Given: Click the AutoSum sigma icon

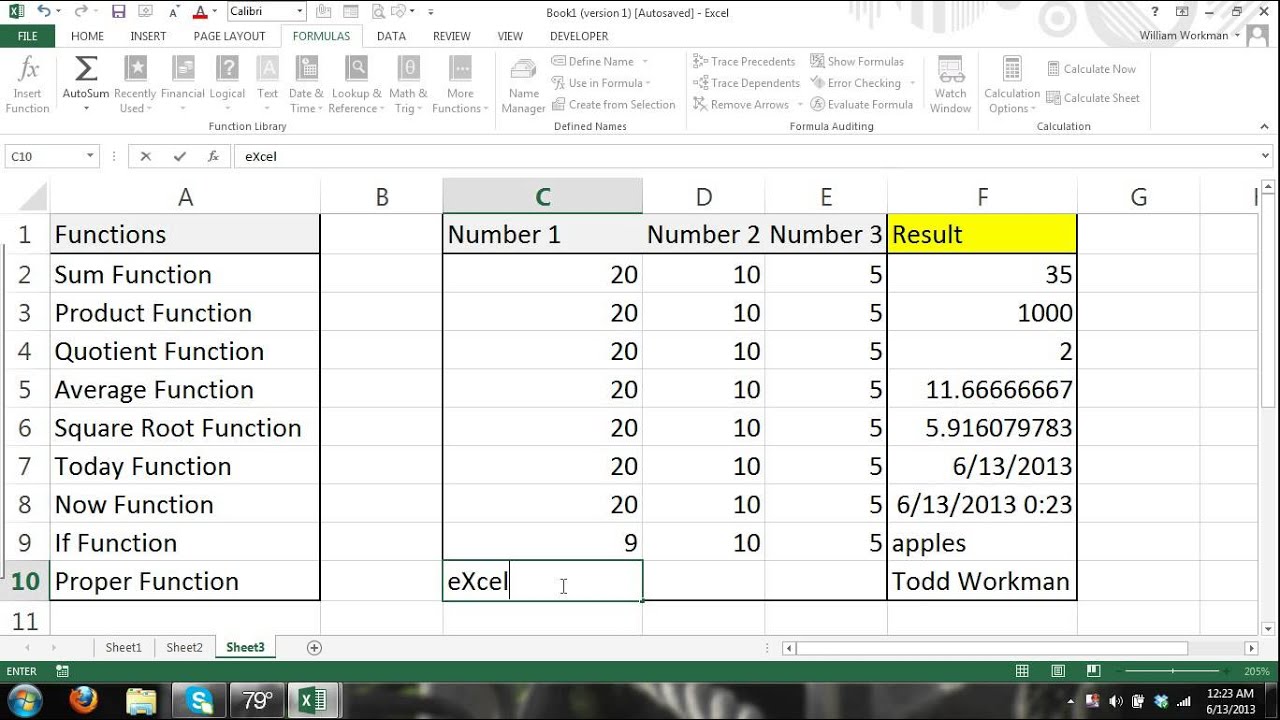Looking at the screenshot, I should coord(86,69).
